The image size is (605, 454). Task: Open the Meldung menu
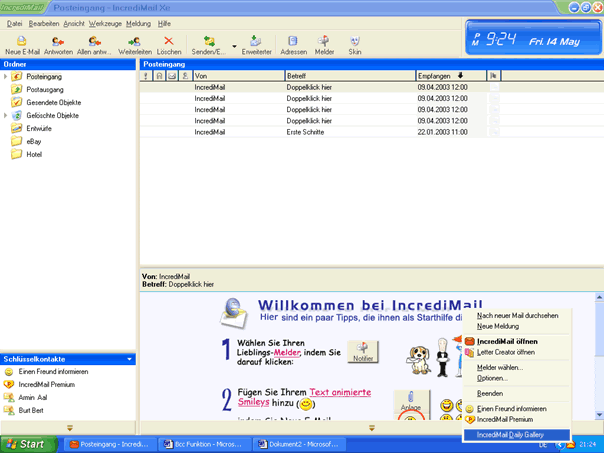click(x=138, y=24)
